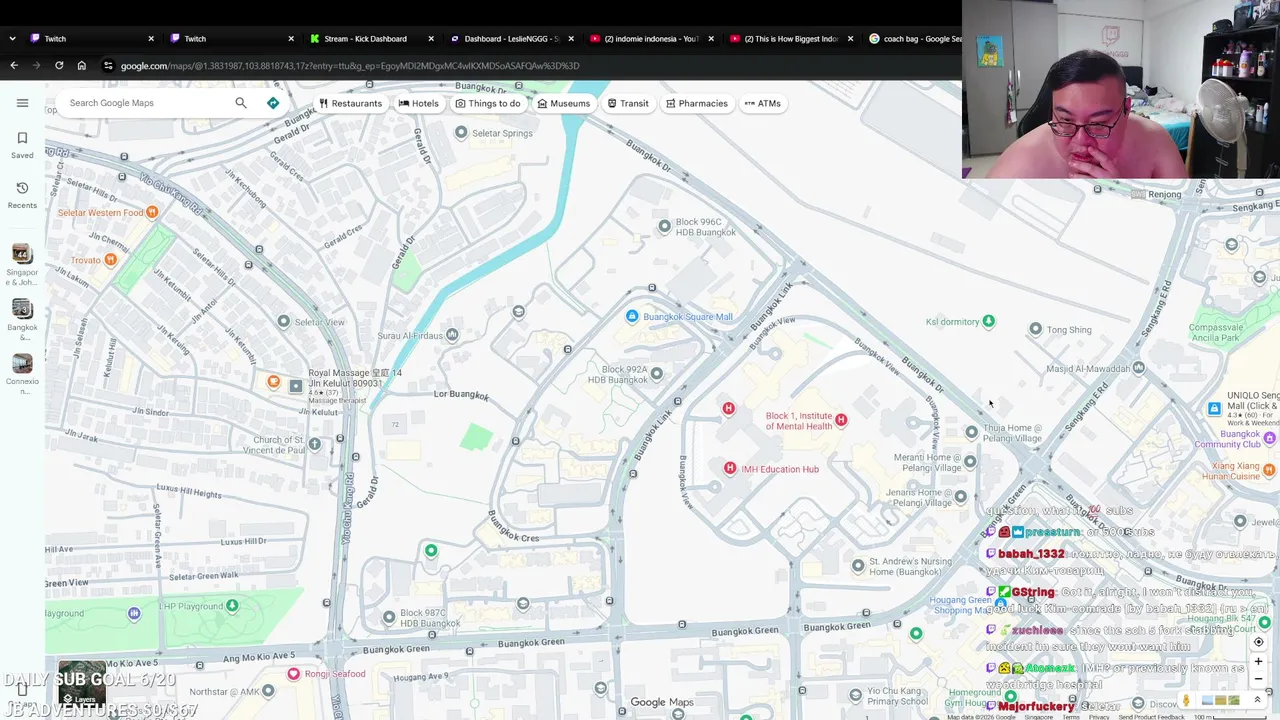Open the Terms link in map footer
1280x720 pixels.
coord(1071,717)
